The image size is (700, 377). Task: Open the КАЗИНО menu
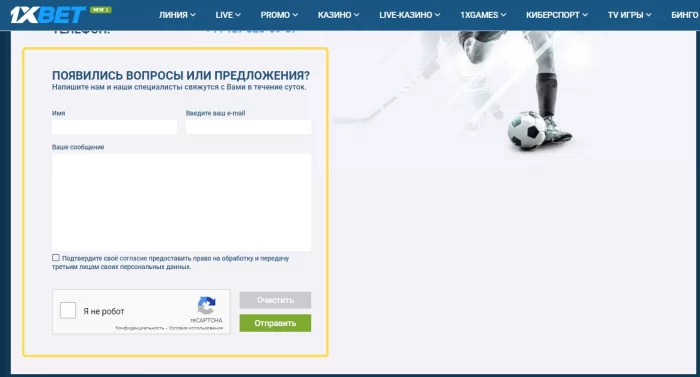[338, 15]
